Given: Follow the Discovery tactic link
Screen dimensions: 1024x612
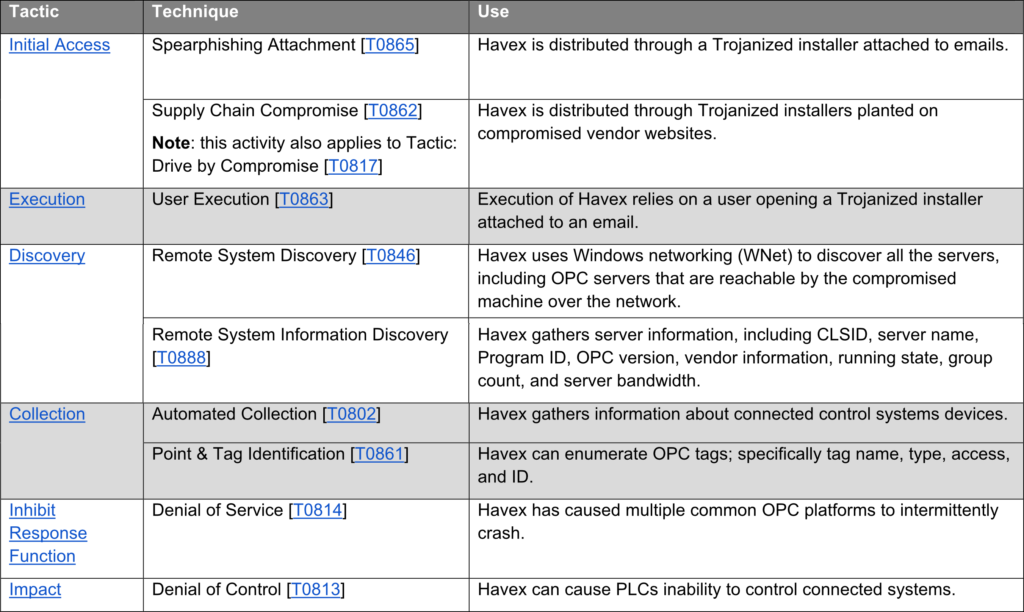Looking at the screenshot, I should point(47,255).
